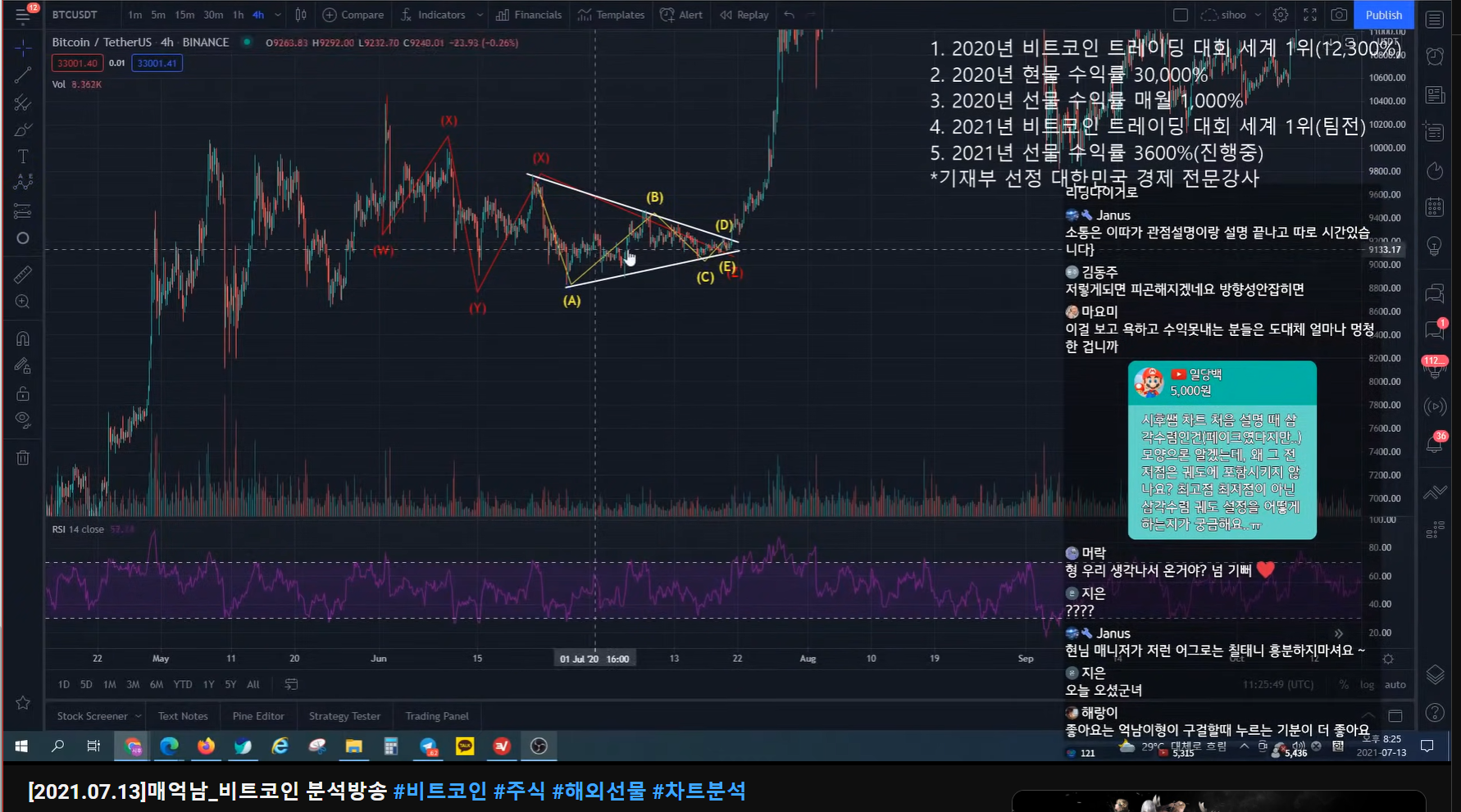Open the Fibonacci pitchfork tools
The image size is (1461, 812).
(23, 103)
